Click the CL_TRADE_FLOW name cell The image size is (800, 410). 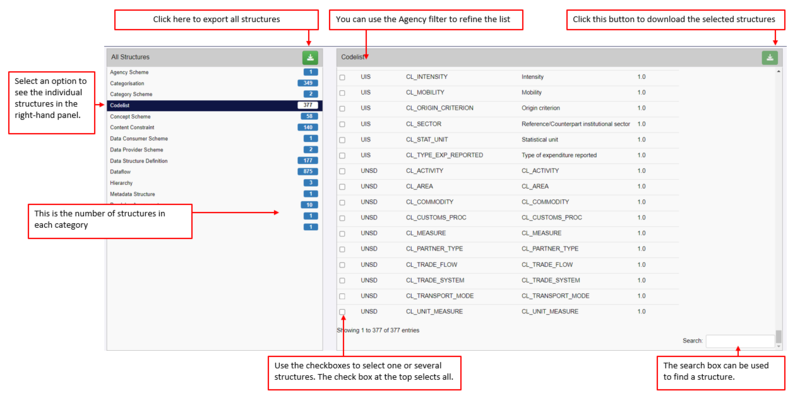click(547, 265)
